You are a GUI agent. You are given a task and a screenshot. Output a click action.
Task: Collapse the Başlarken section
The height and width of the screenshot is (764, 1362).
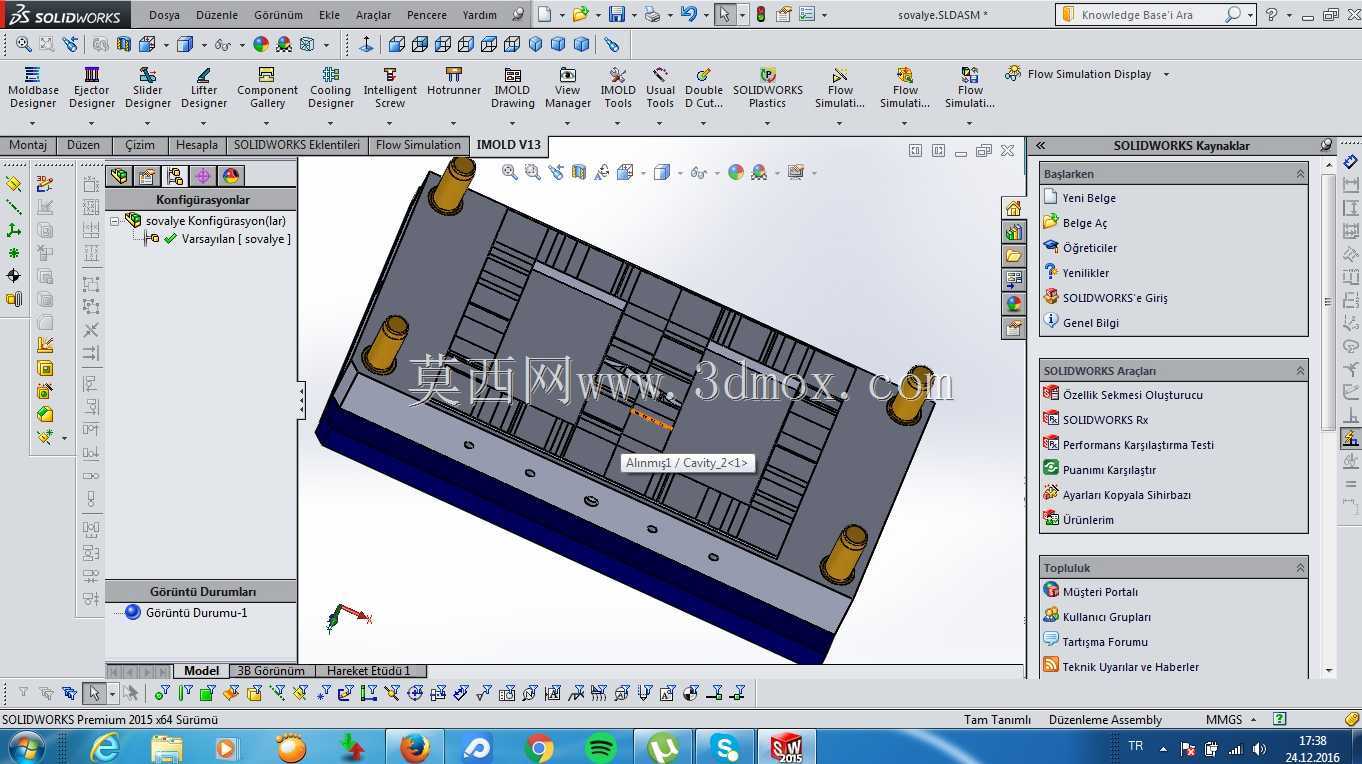1300,174
